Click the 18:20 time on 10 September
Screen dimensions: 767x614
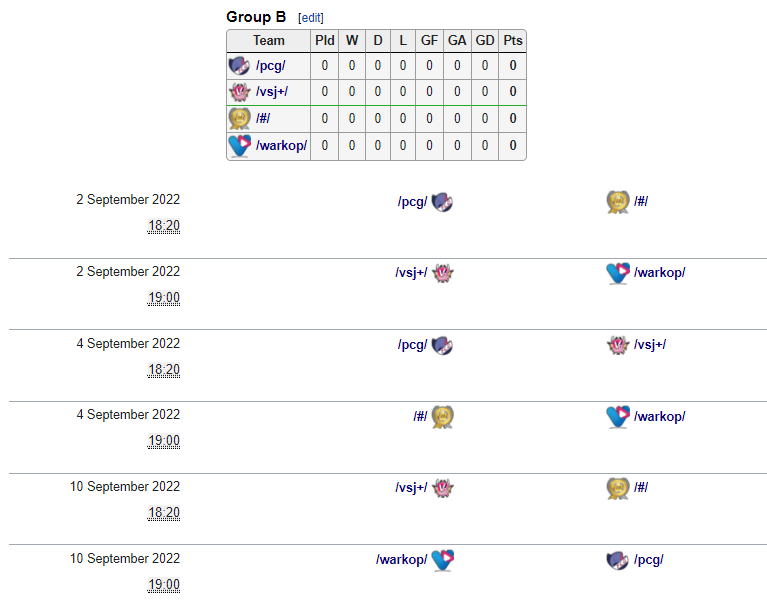pos(164,513)
